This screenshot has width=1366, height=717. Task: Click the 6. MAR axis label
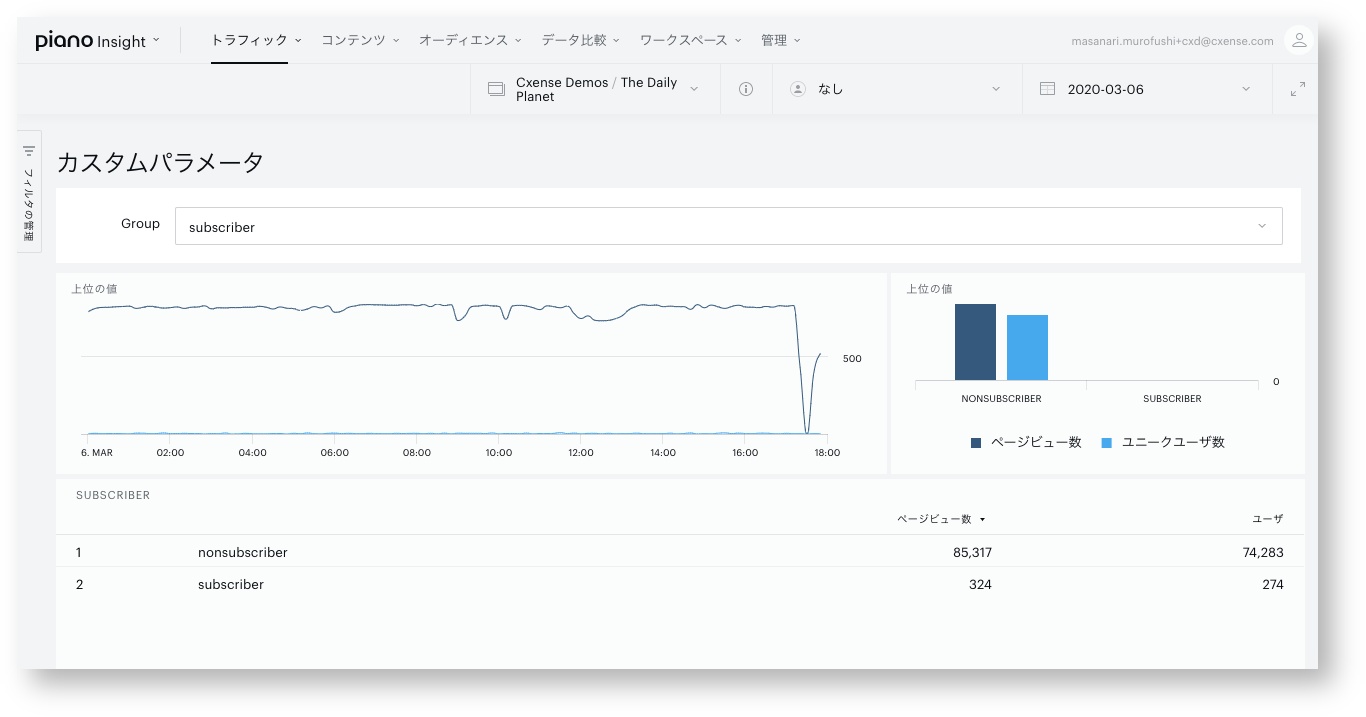pyautogui.click(x=97, y=452)
